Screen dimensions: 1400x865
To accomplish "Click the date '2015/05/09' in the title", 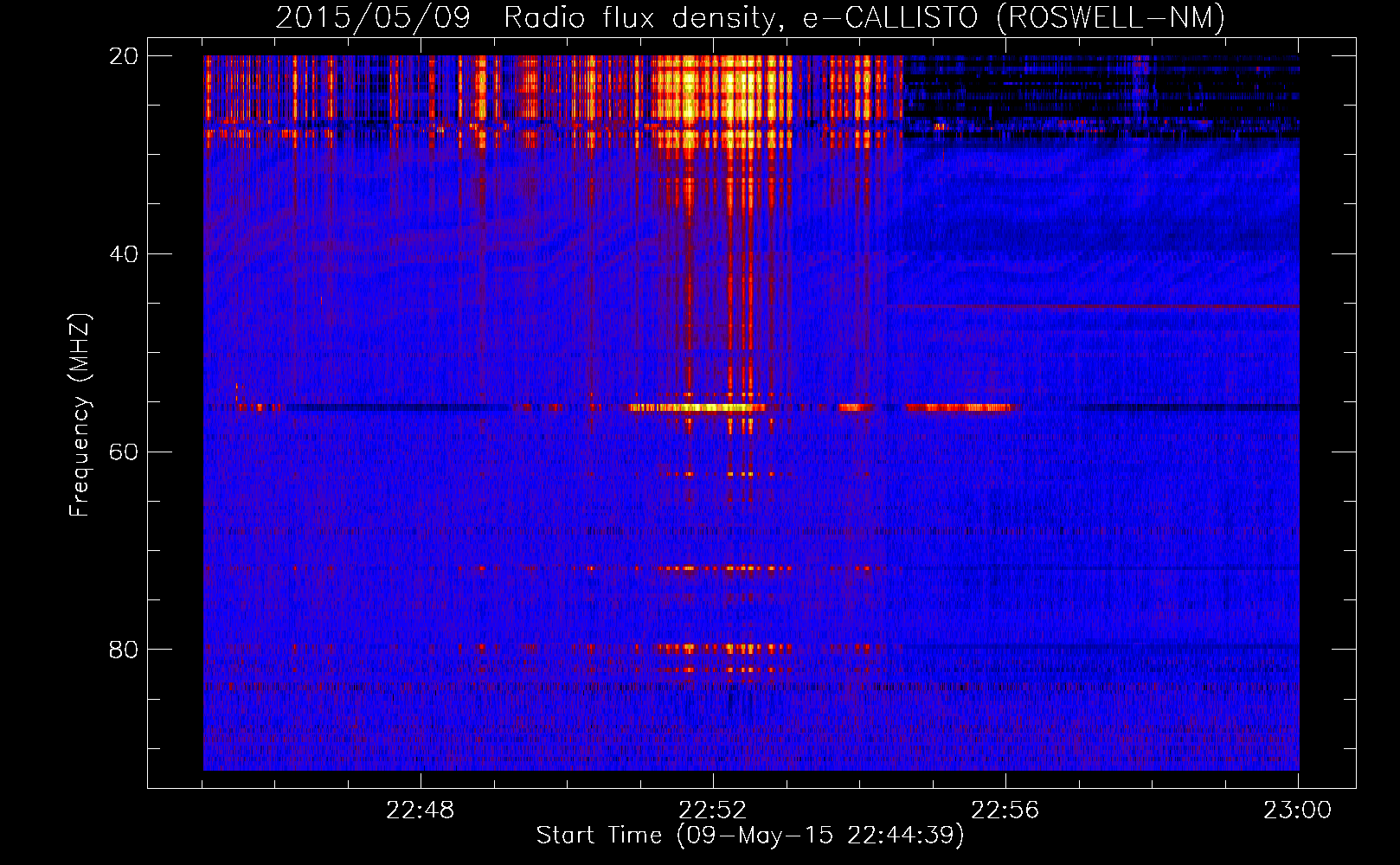I will pyautogui.click(x=373, y=18).
